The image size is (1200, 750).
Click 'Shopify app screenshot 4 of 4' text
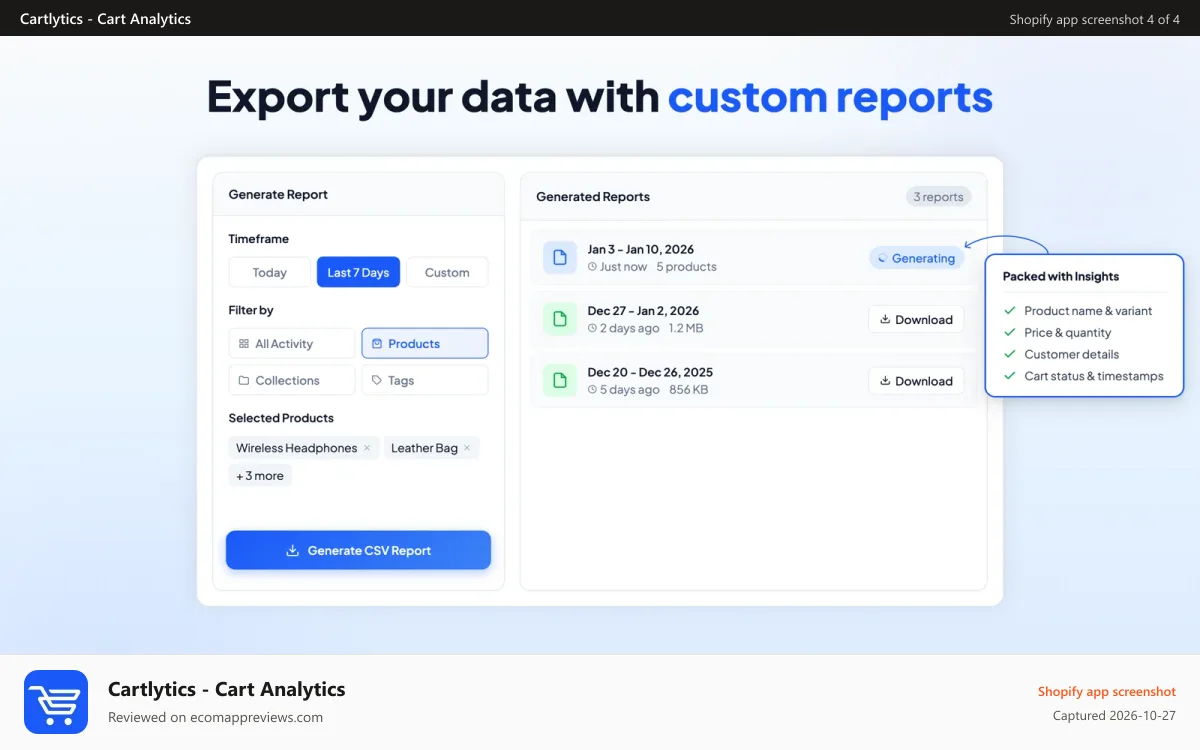tap(1095, 20)
